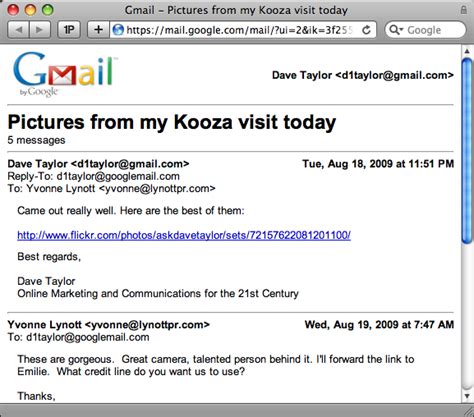Click the Gmail logo
This screenshot has width=474, height=417.
coord(65,74)
